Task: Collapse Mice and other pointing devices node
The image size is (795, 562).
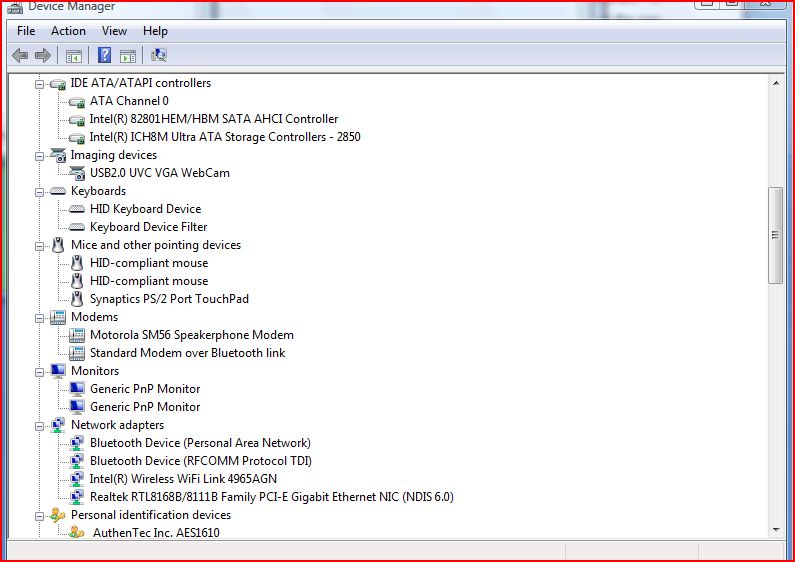Action: 39,246
